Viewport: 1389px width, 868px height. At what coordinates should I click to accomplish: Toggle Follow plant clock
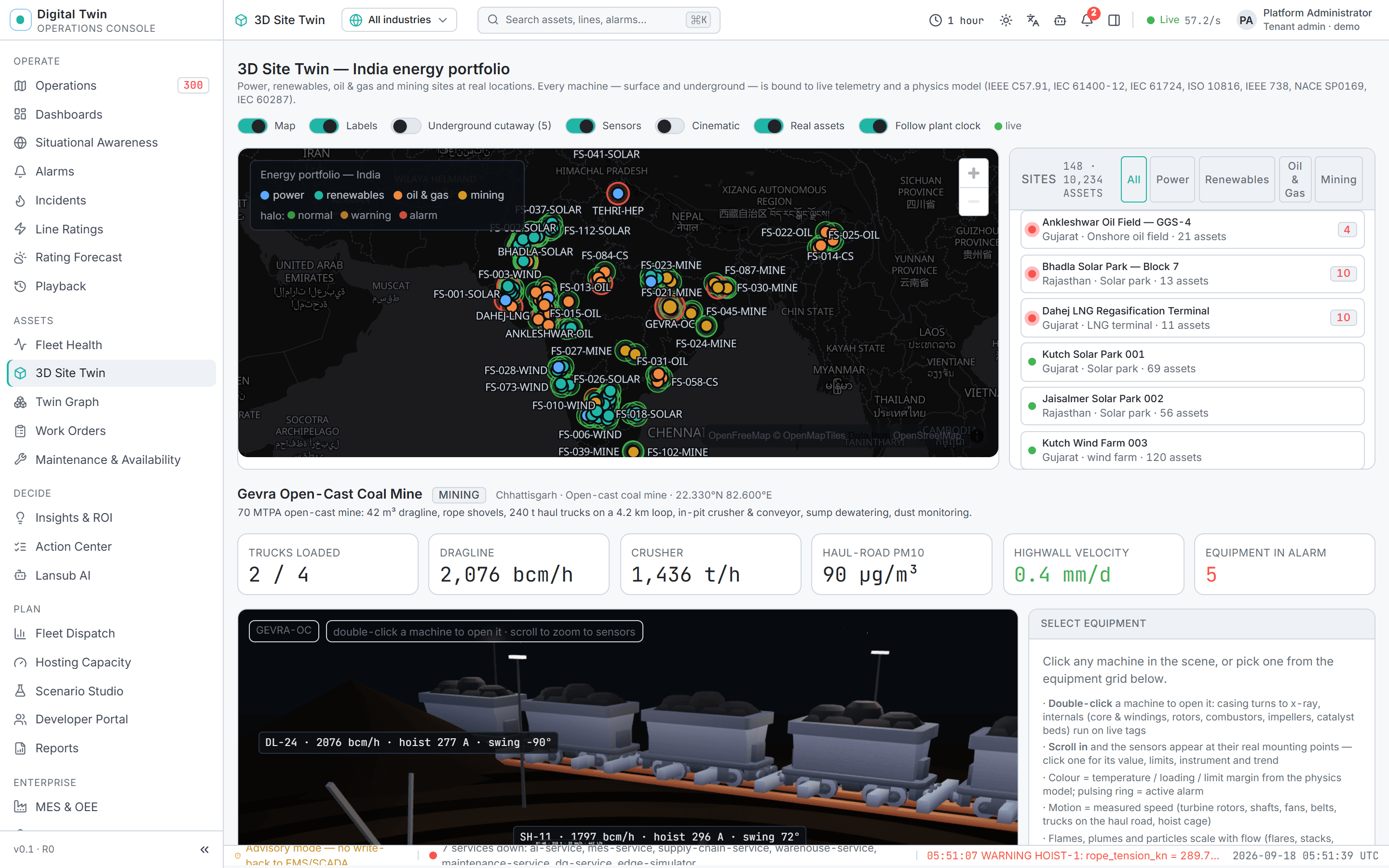(x=873, y=126)
